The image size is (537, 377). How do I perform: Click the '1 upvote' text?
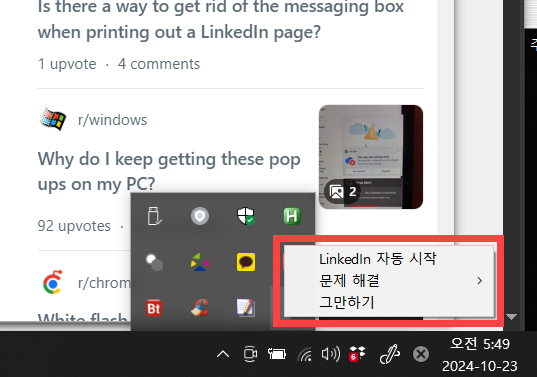[67, 64]
